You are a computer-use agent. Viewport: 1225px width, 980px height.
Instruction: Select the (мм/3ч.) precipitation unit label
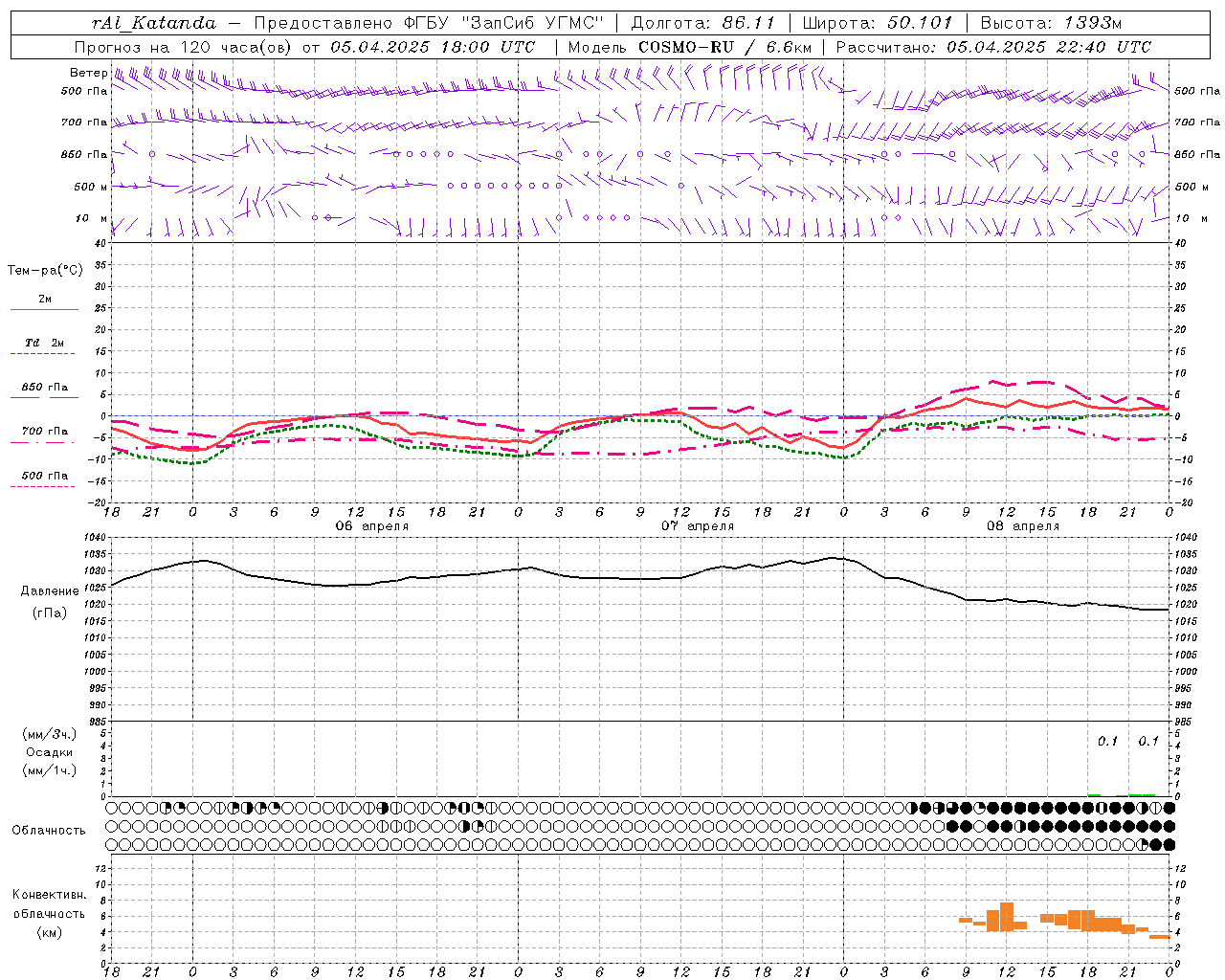[x=50, y=734]
